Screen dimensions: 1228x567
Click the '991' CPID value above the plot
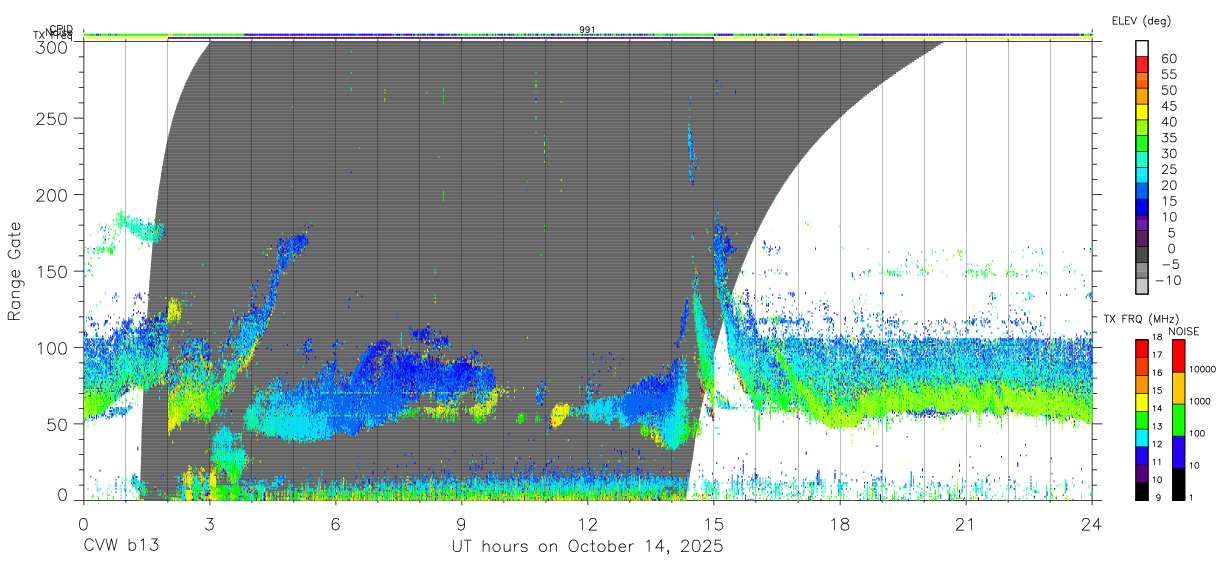click(588, 29)
